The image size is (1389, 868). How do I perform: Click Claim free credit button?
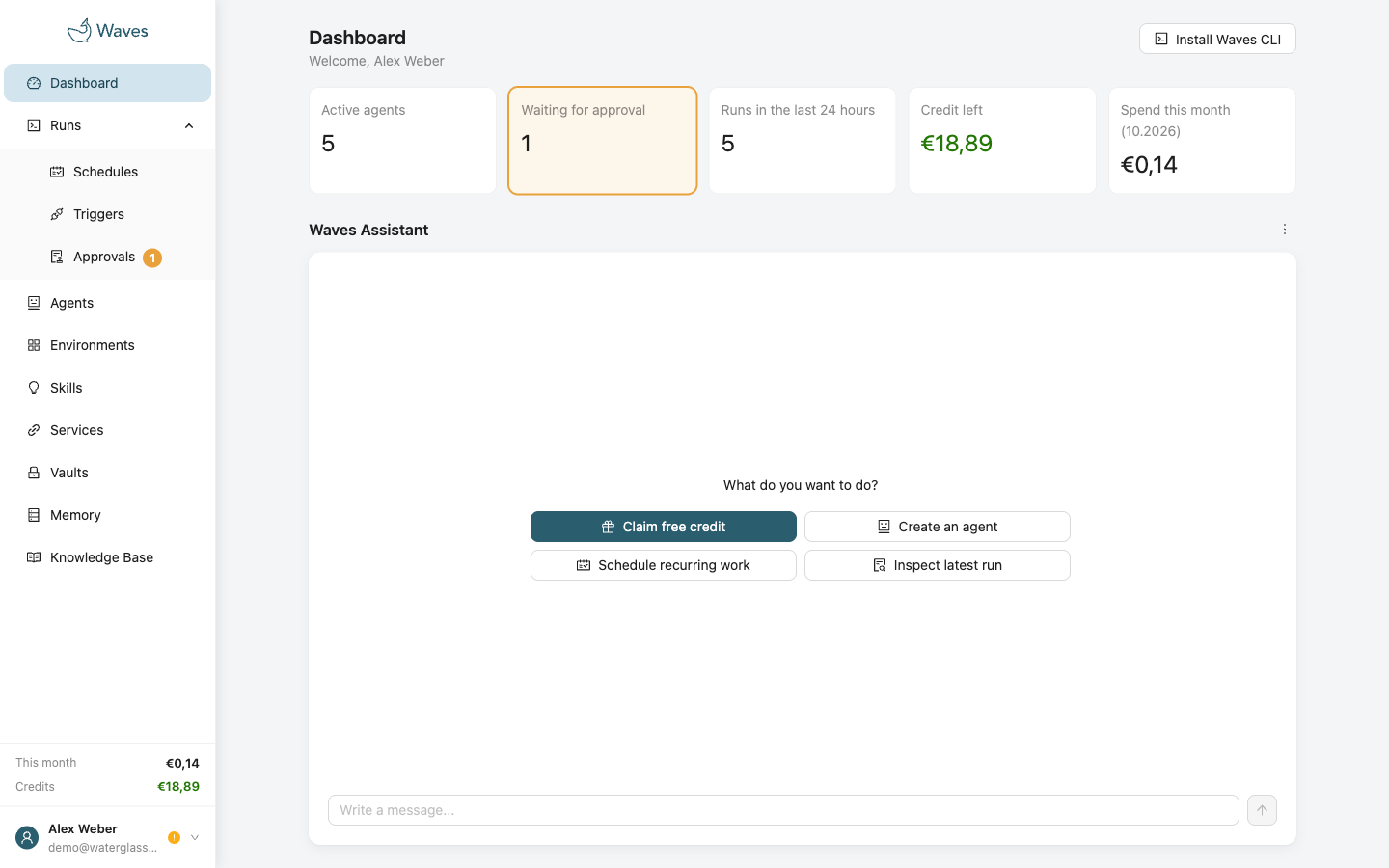coord(664,527)
